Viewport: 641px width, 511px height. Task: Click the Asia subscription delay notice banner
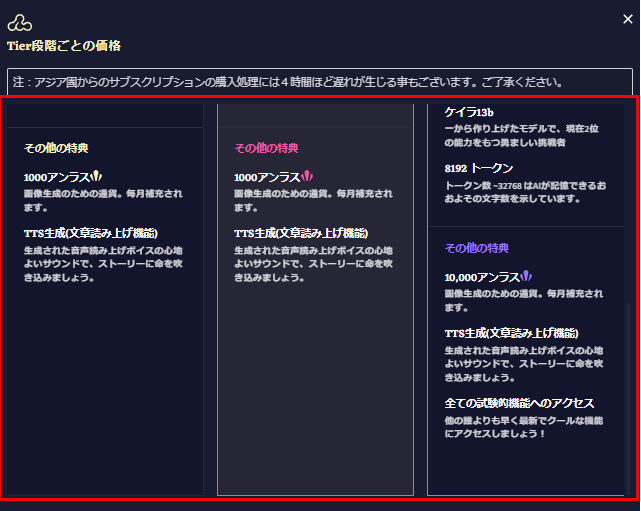[x=320, y=82]
